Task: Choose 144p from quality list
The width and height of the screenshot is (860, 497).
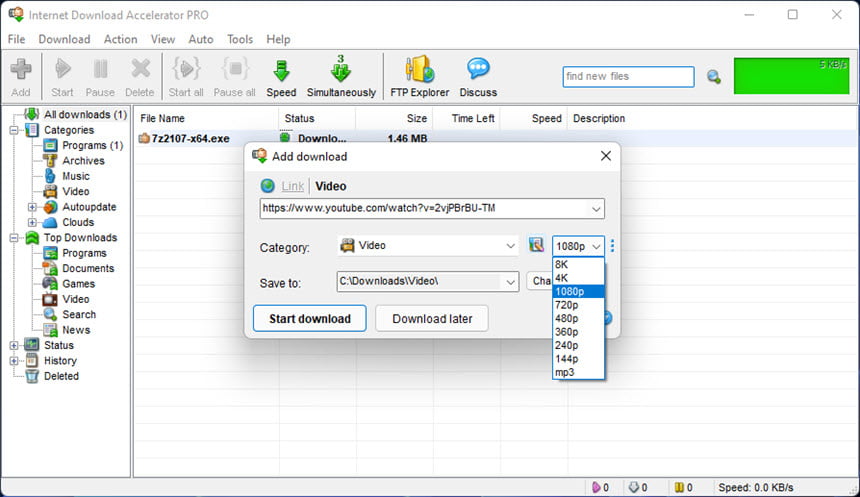Action: click(578, 359)
